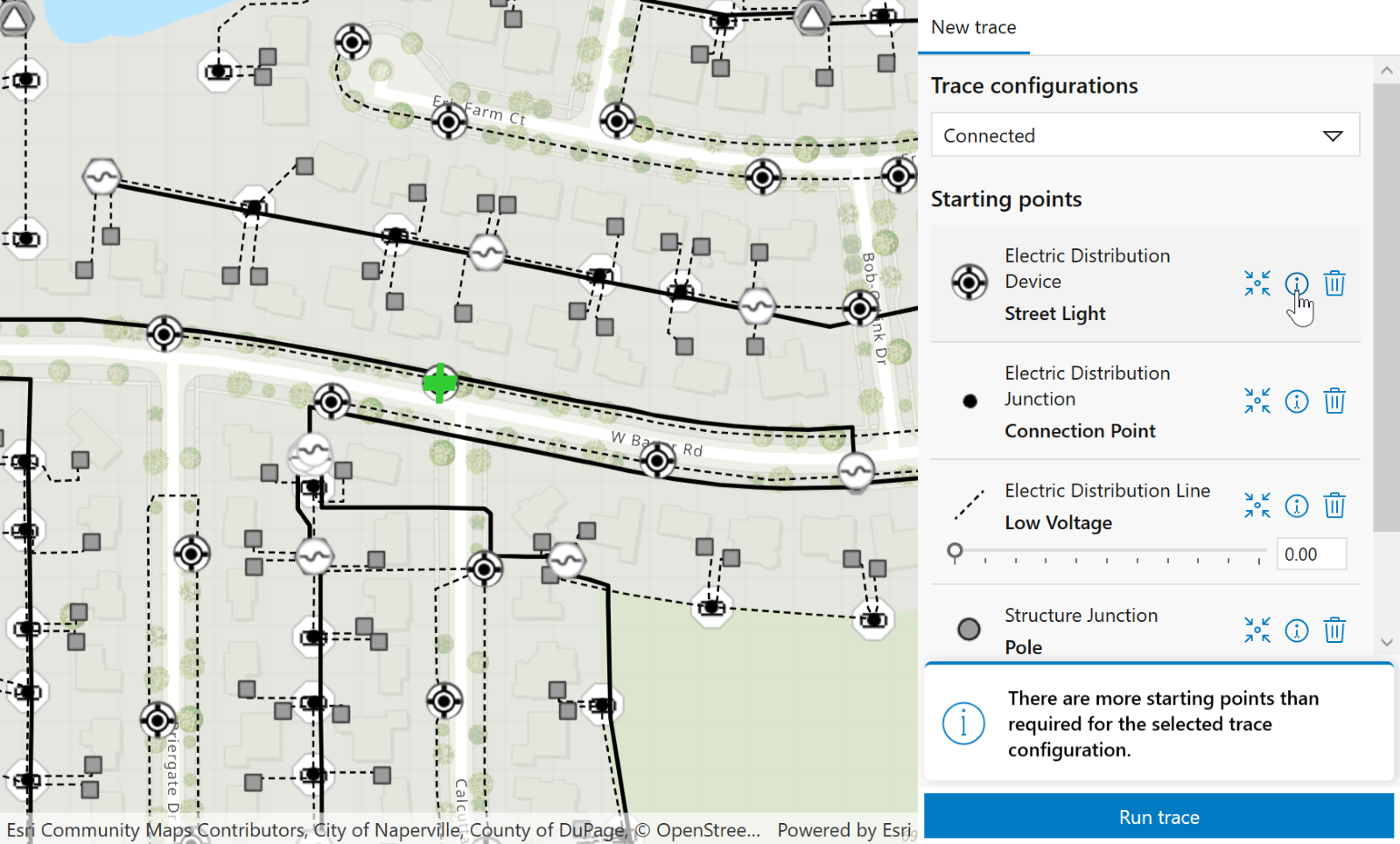The image size is (1400, 844).
Task: Show info for the Street Light starting point
Action: [1297, 283]
